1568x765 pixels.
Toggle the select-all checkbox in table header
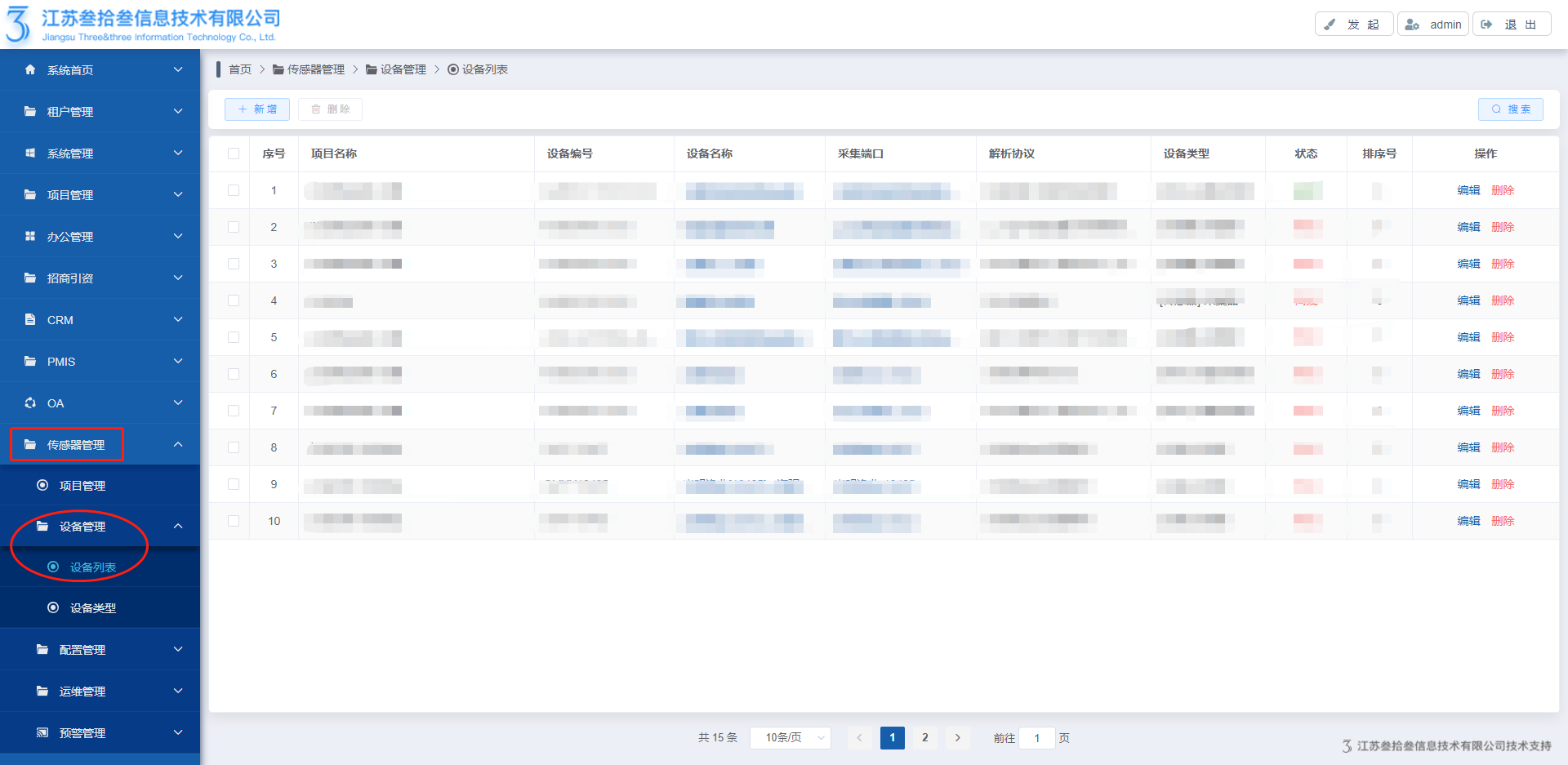coord(234,153)
